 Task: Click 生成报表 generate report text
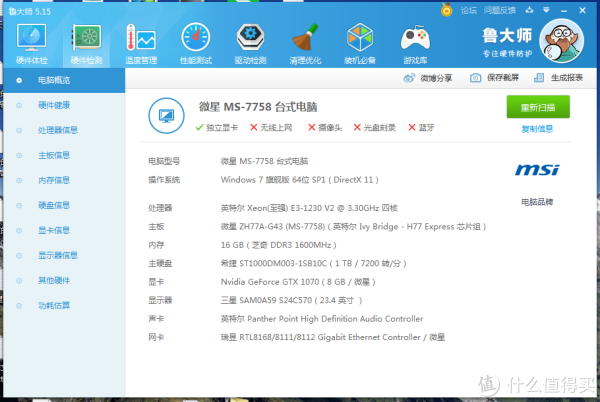(x=567, y=78)
